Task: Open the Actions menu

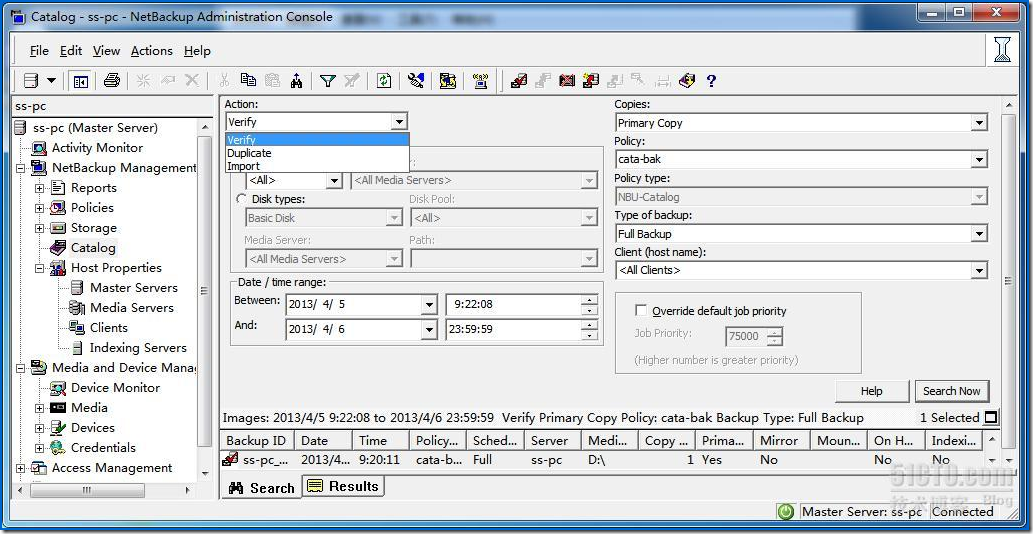Action: click(152, 51)
